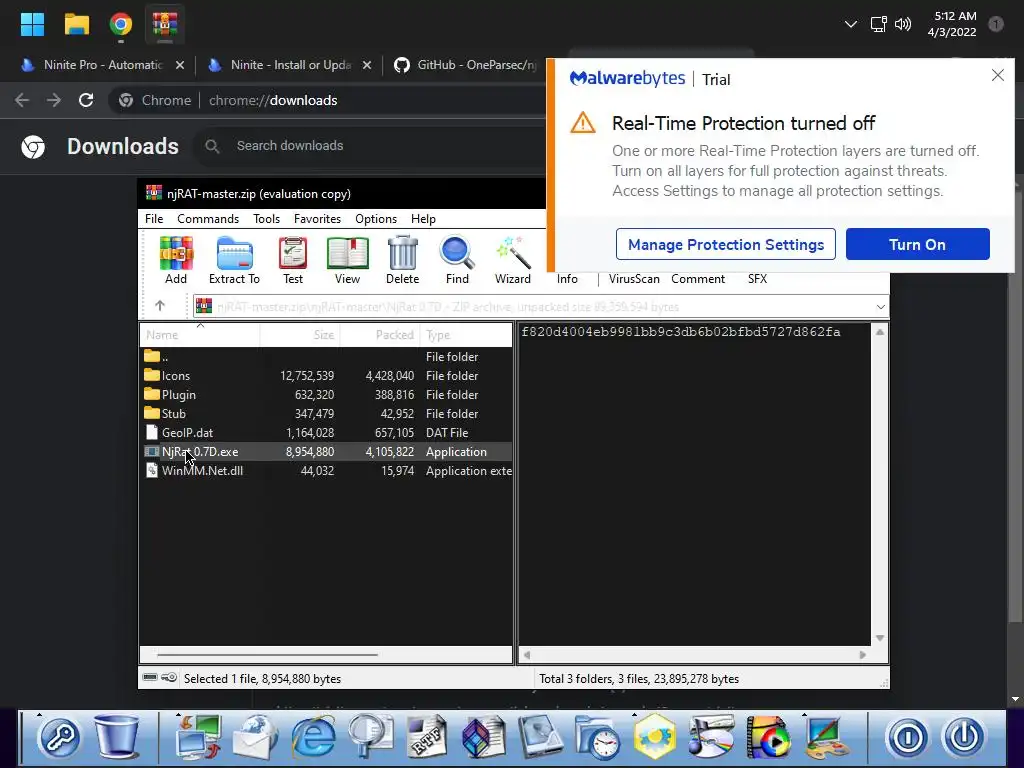Image resolution: width=1024 pixels, height=768 pixels.
Task: Click the Add toolbar icon in WinRAR
Action: [x=176, y=261]
